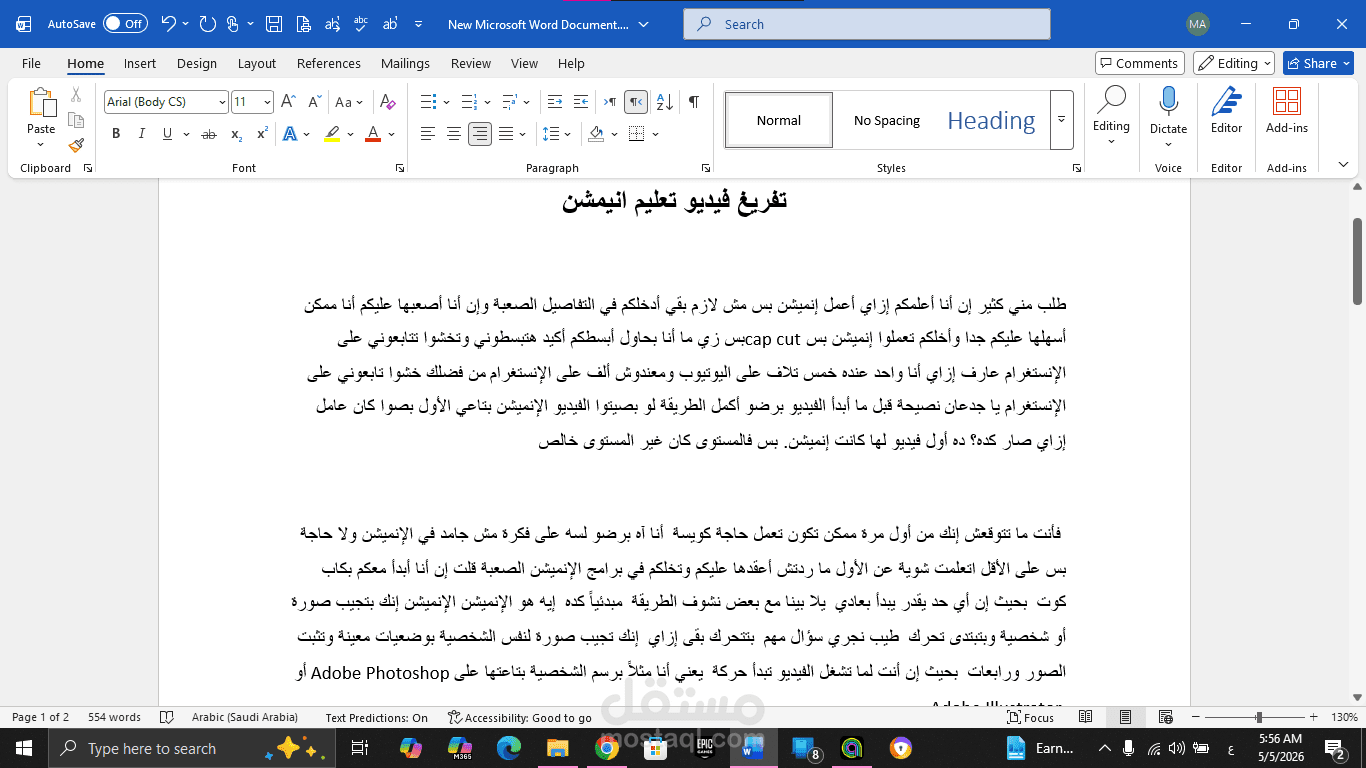The height and width of the screenshot is (768, 1366).
Task: Expand the Paste options arrow
Action: pos(41,143)
